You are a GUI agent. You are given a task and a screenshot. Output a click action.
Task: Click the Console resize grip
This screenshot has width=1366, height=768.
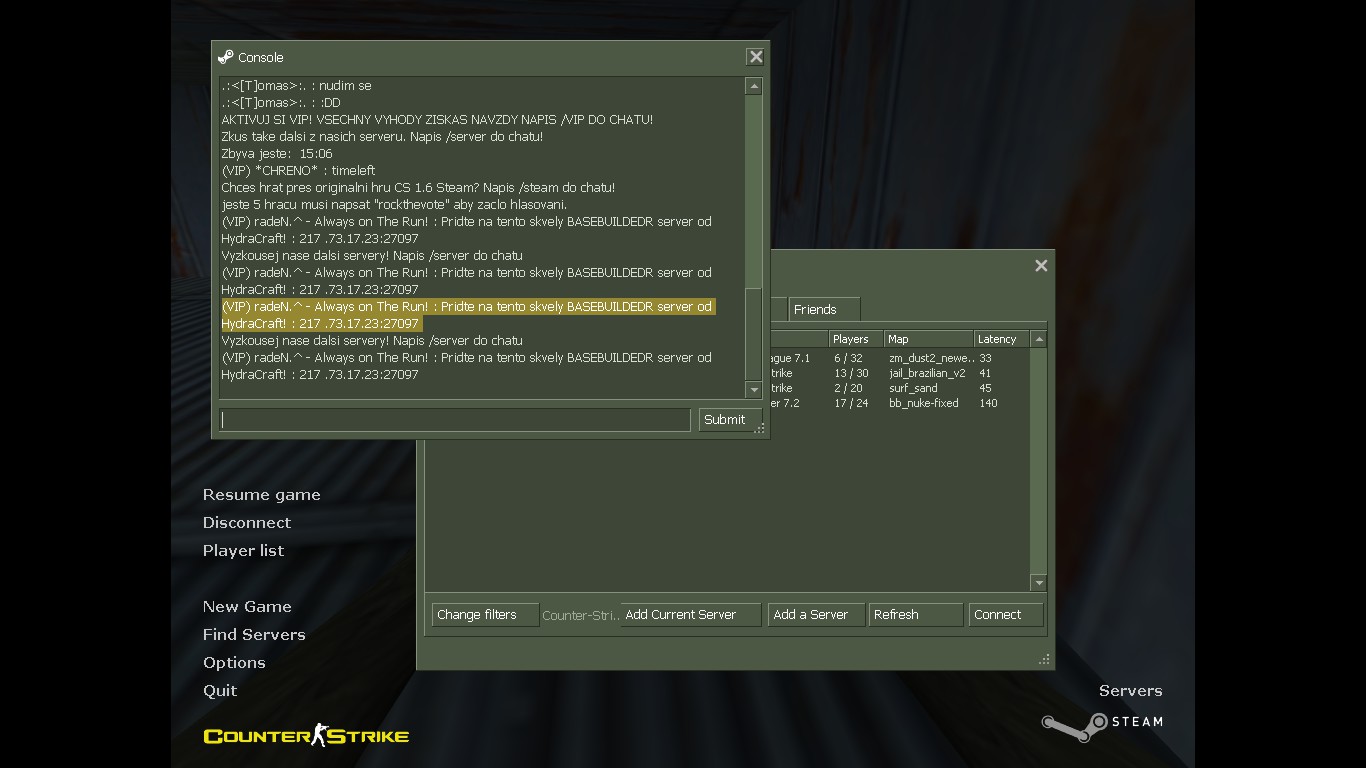(760, 429)
